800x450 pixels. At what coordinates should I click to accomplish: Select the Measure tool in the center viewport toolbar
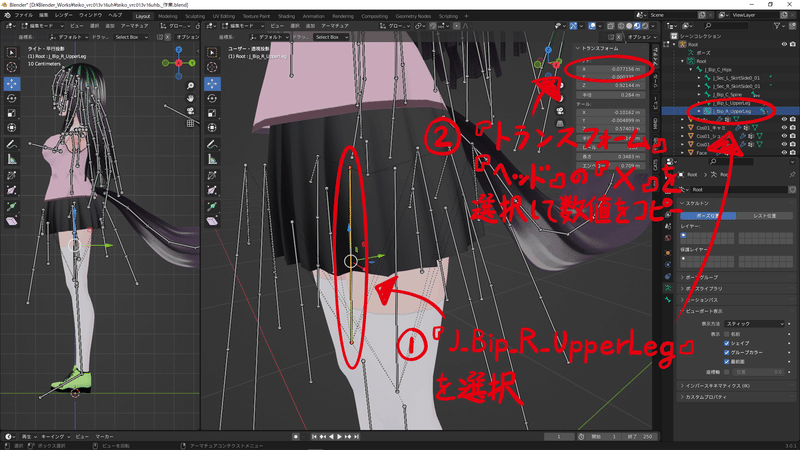(x=212, y=160)
